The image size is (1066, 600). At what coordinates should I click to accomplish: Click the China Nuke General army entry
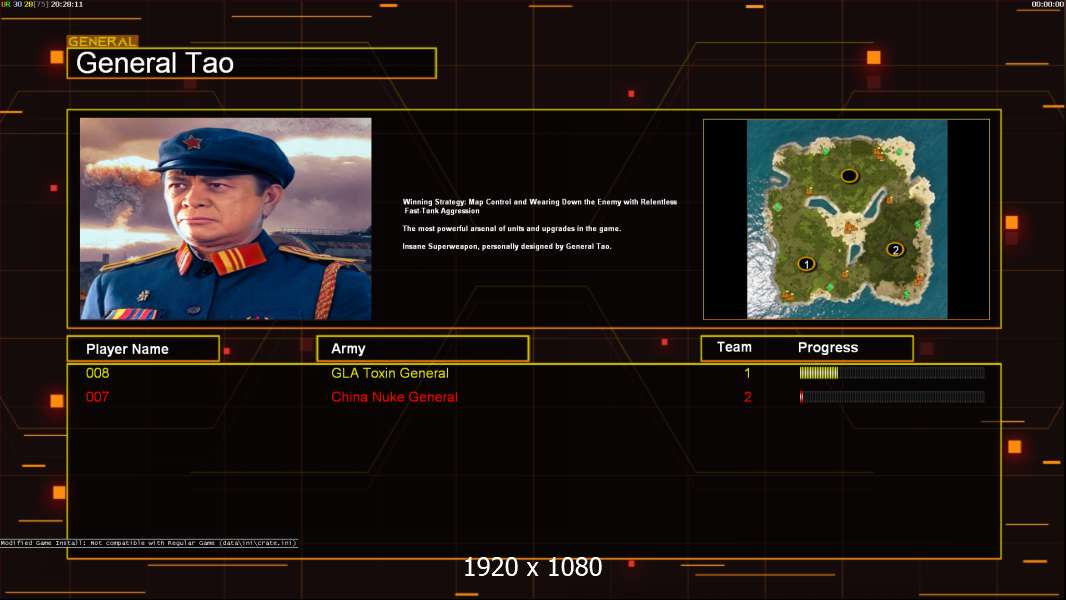[x=394, y=397]
